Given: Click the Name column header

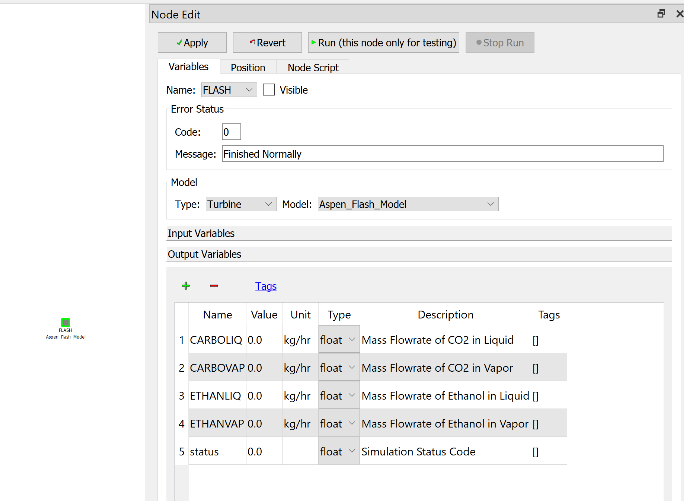Looking at the screenshot, I should pyautogui.click(x=217, y=315).
